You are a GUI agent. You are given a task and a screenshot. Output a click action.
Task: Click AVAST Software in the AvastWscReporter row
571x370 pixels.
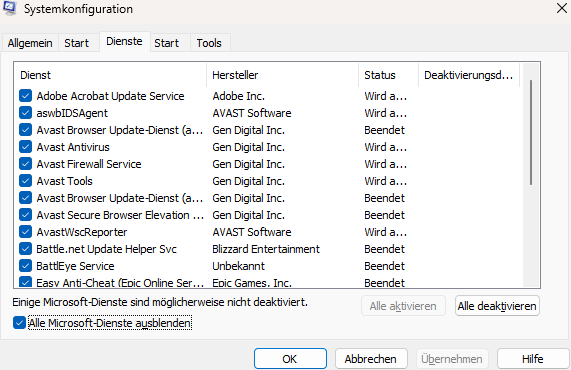pos(252,232)
